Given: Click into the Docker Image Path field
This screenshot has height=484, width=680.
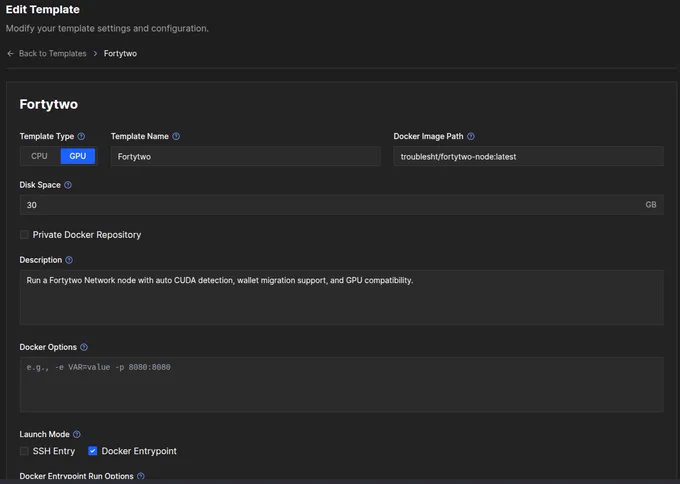Looking at the screenshot, I should 528,156.
